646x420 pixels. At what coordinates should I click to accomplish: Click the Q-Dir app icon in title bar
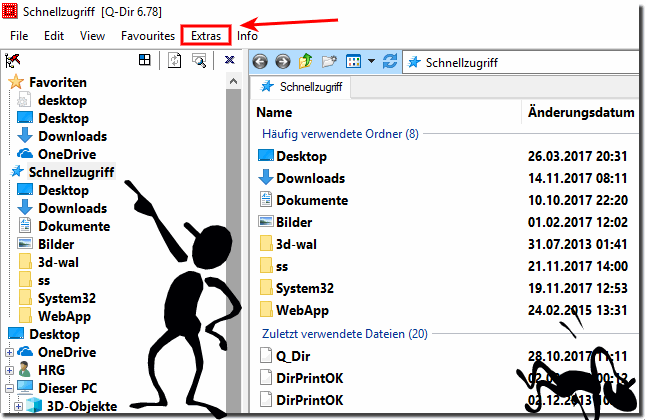pyautogui.click(x=10, y=11)
